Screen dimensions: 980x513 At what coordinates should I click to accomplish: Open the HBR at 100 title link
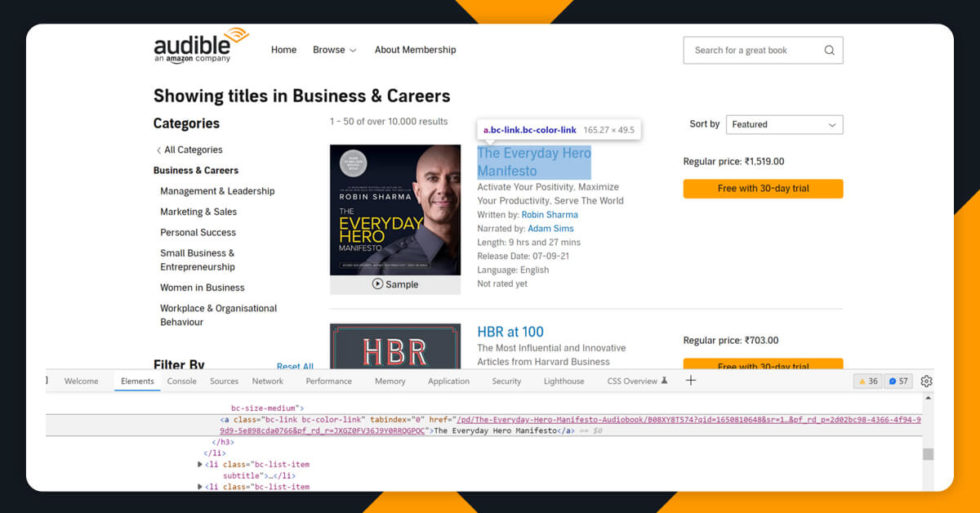pos(510,332)
